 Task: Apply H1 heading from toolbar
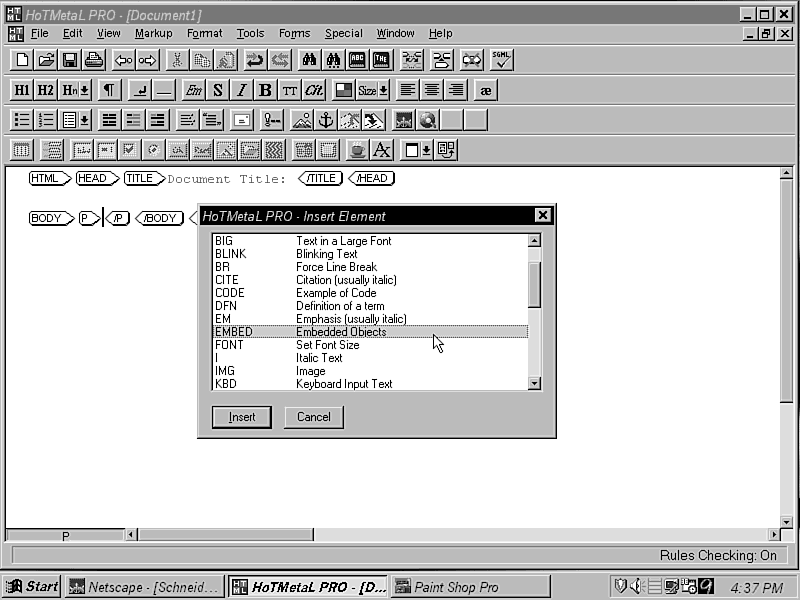click(x=22, y=90)
